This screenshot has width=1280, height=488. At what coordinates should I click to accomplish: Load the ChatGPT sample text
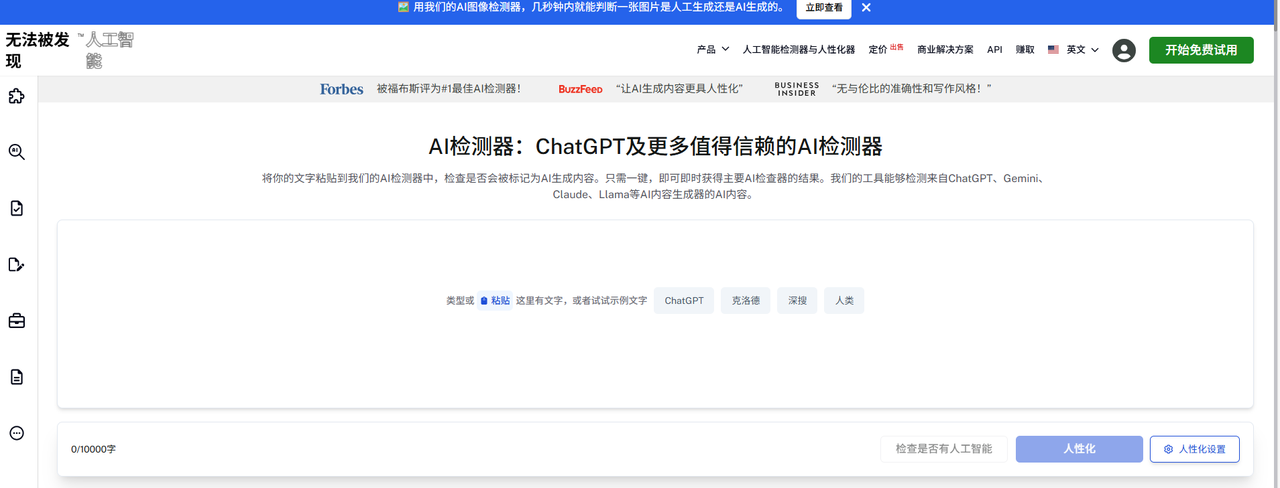684,300
